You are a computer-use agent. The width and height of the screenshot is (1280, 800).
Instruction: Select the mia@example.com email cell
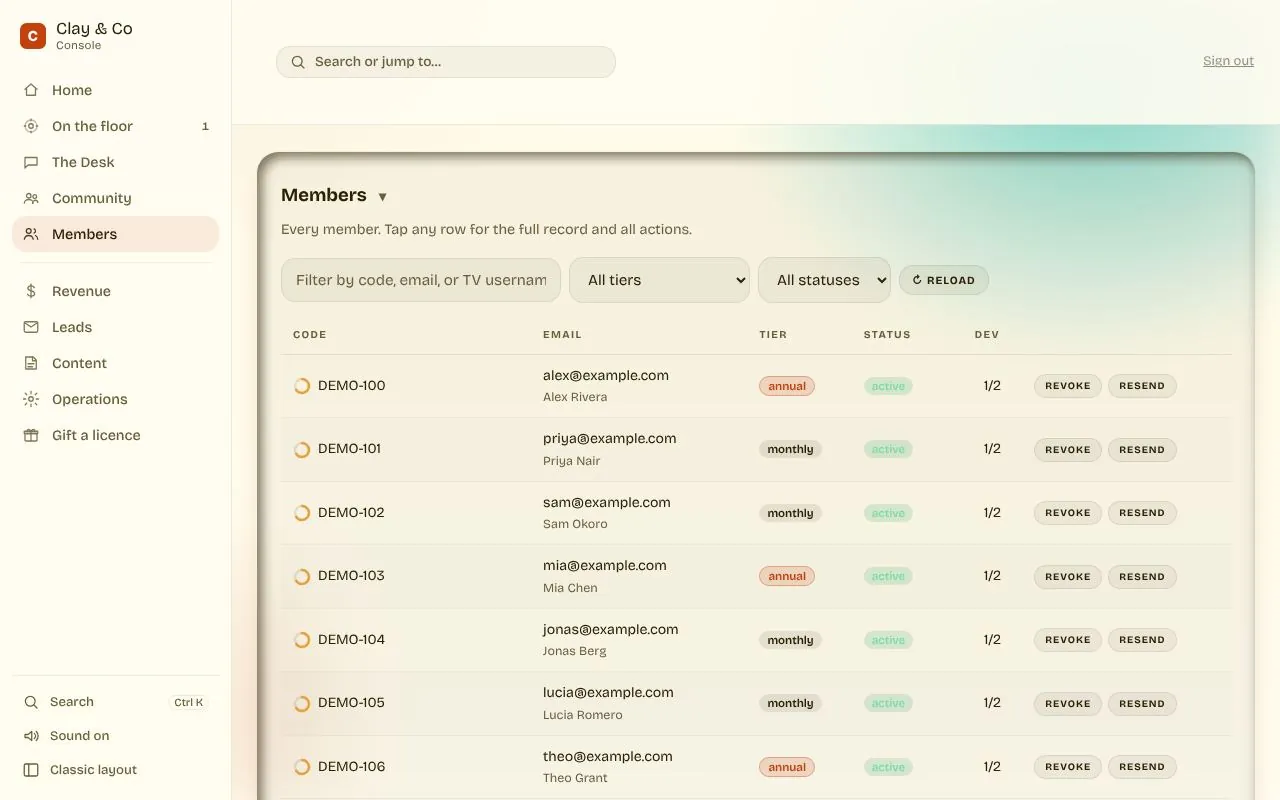pyautogui.click(x=605, y=566)
